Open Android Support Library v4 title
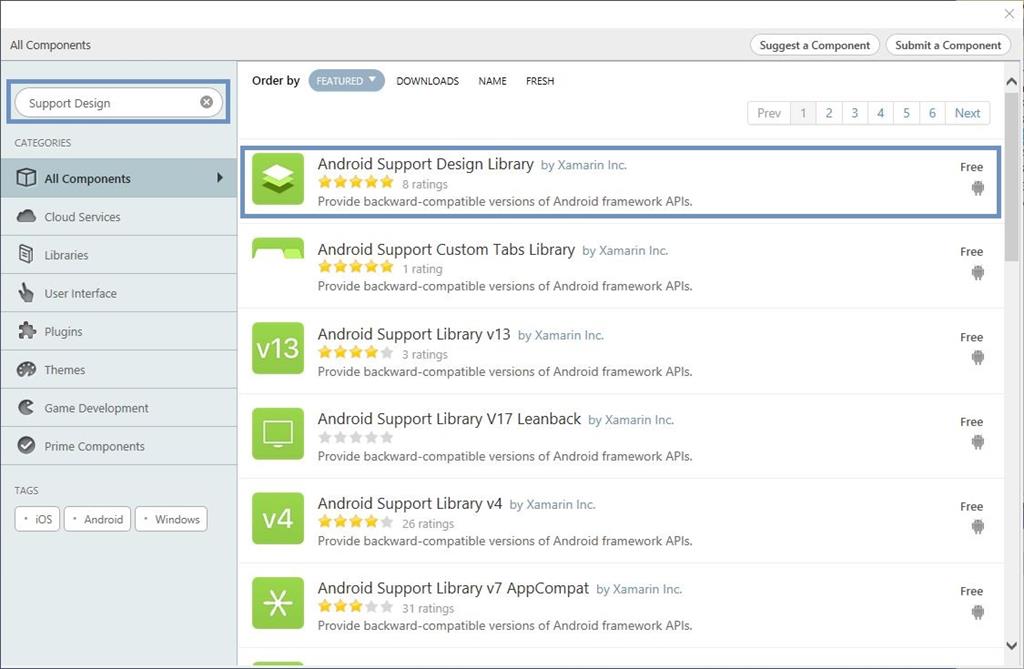Viewport: 1024px width, 669px height. [x=410, y=503]
